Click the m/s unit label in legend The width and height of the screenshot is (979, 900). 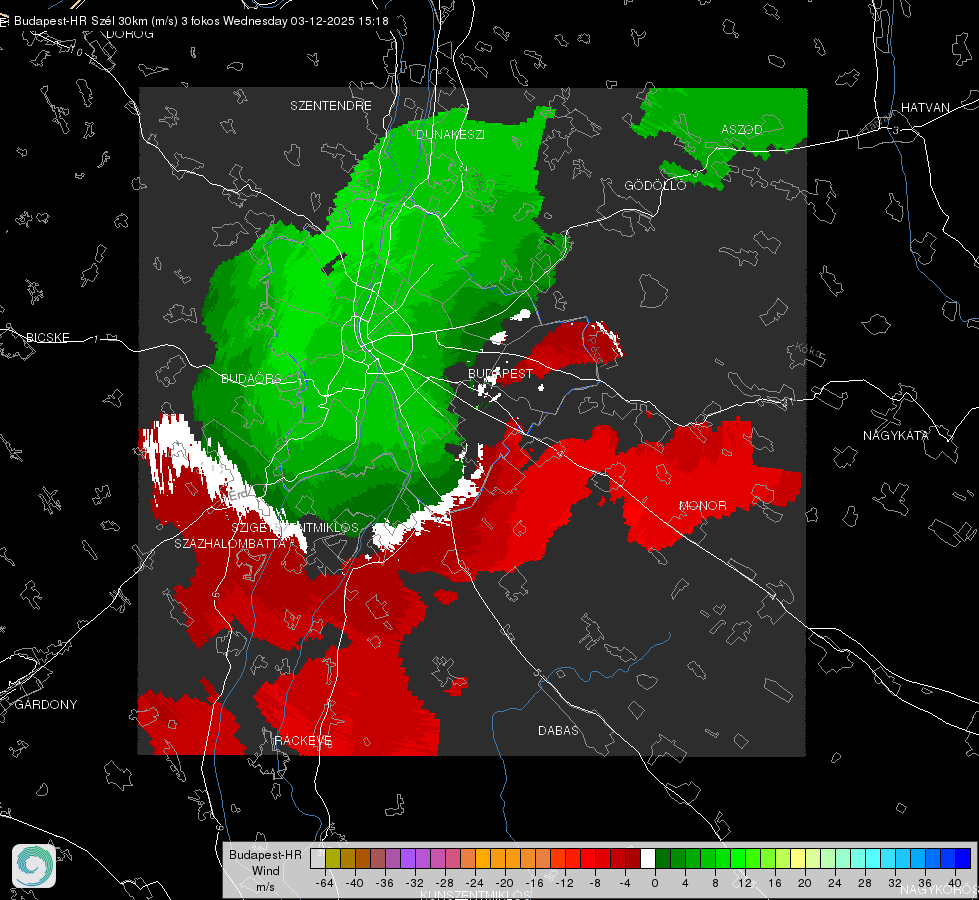(265, 887)
